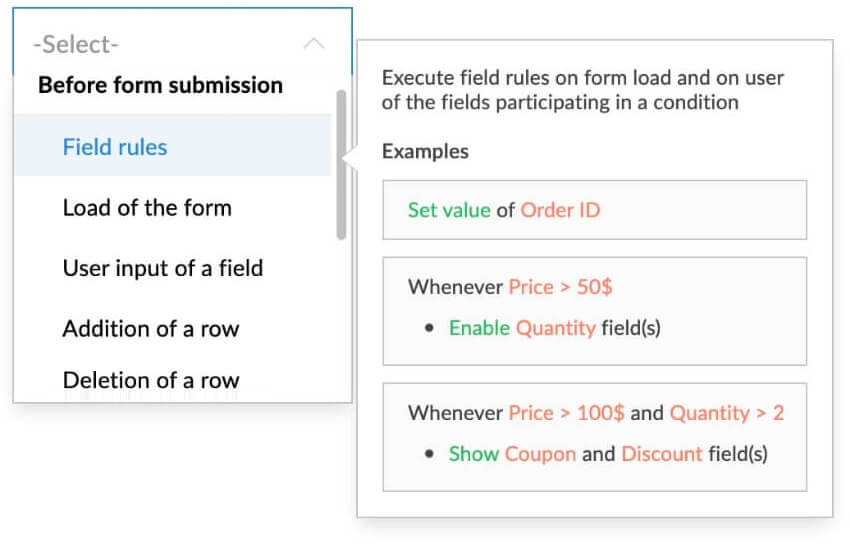The height and width of the screenshot is (560, 850).
Task: Click the Before form submission group header
Action: pos(160,85)
